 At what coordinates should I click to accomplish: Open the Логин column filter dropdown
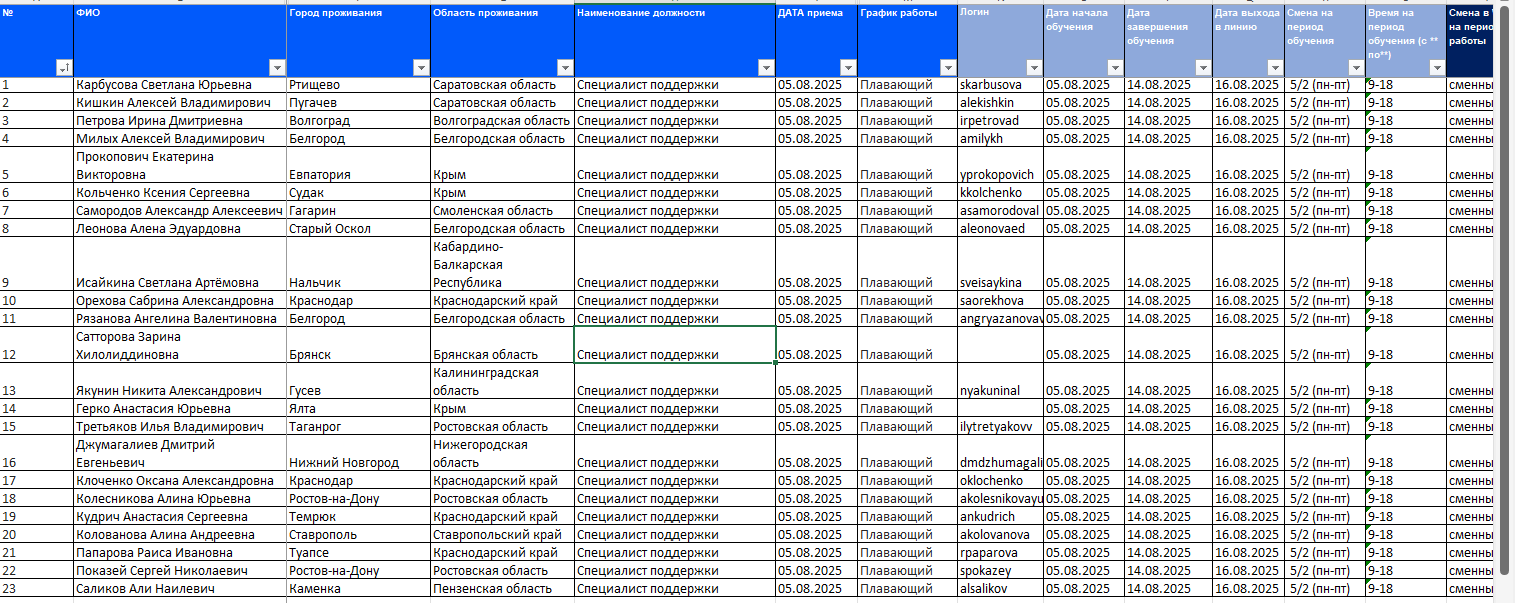point(1034,67)
